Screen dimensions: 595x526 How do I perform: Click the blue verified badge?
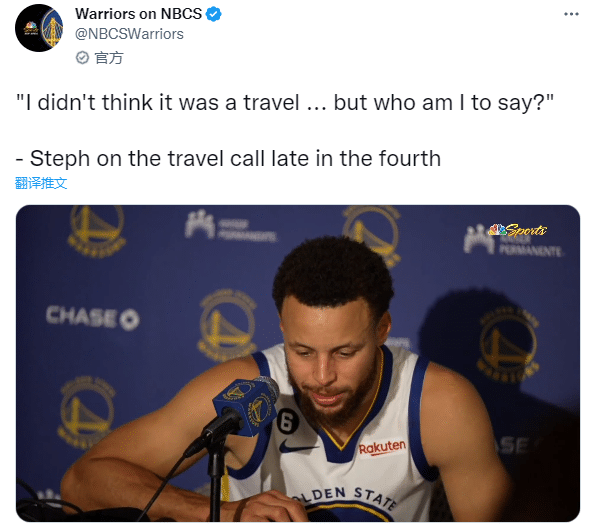tap(214, 14)
